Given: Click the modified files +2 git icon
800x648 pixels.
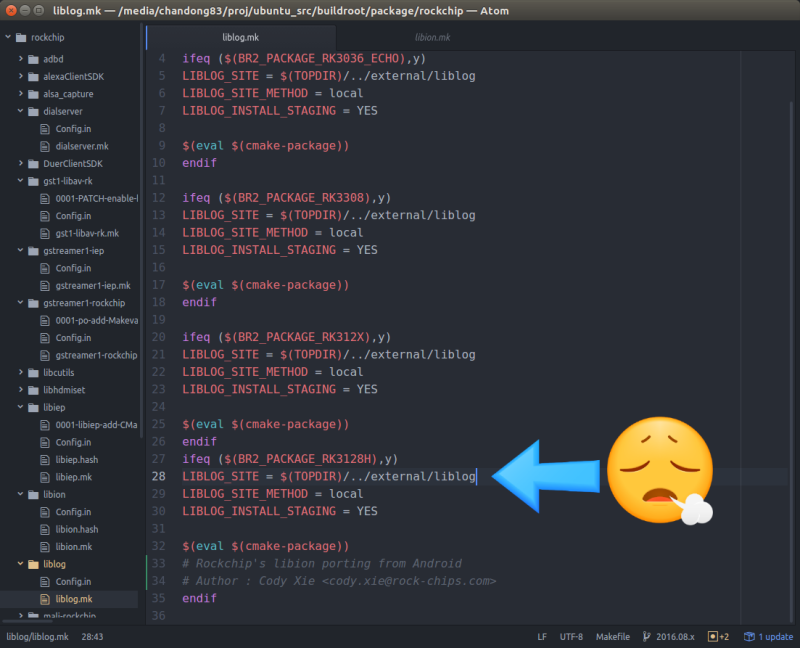Looking at the screenshot, I should [x=718, y=636].
